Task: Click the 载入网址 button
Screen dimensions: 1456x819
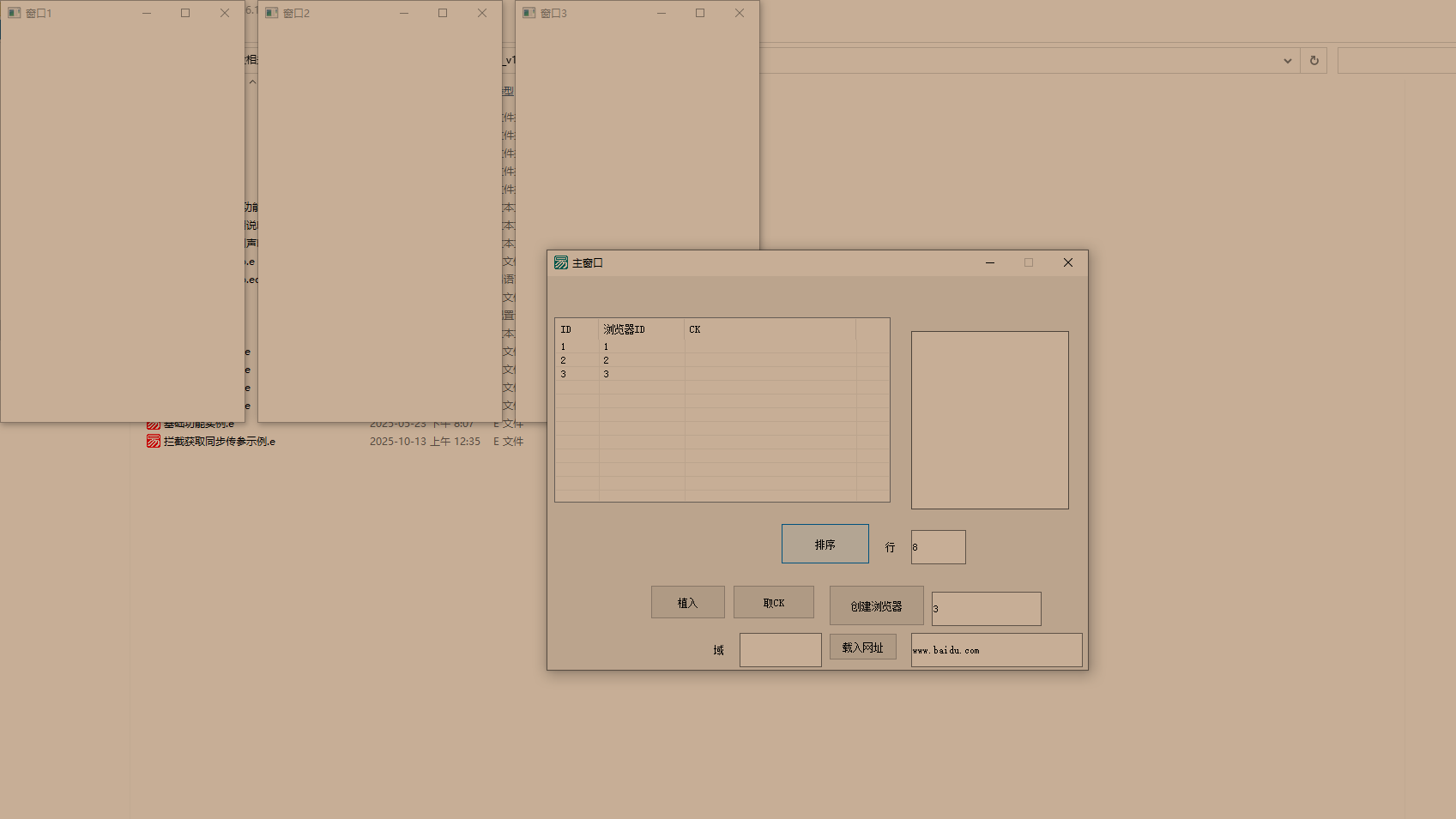Action: point(862,647)
